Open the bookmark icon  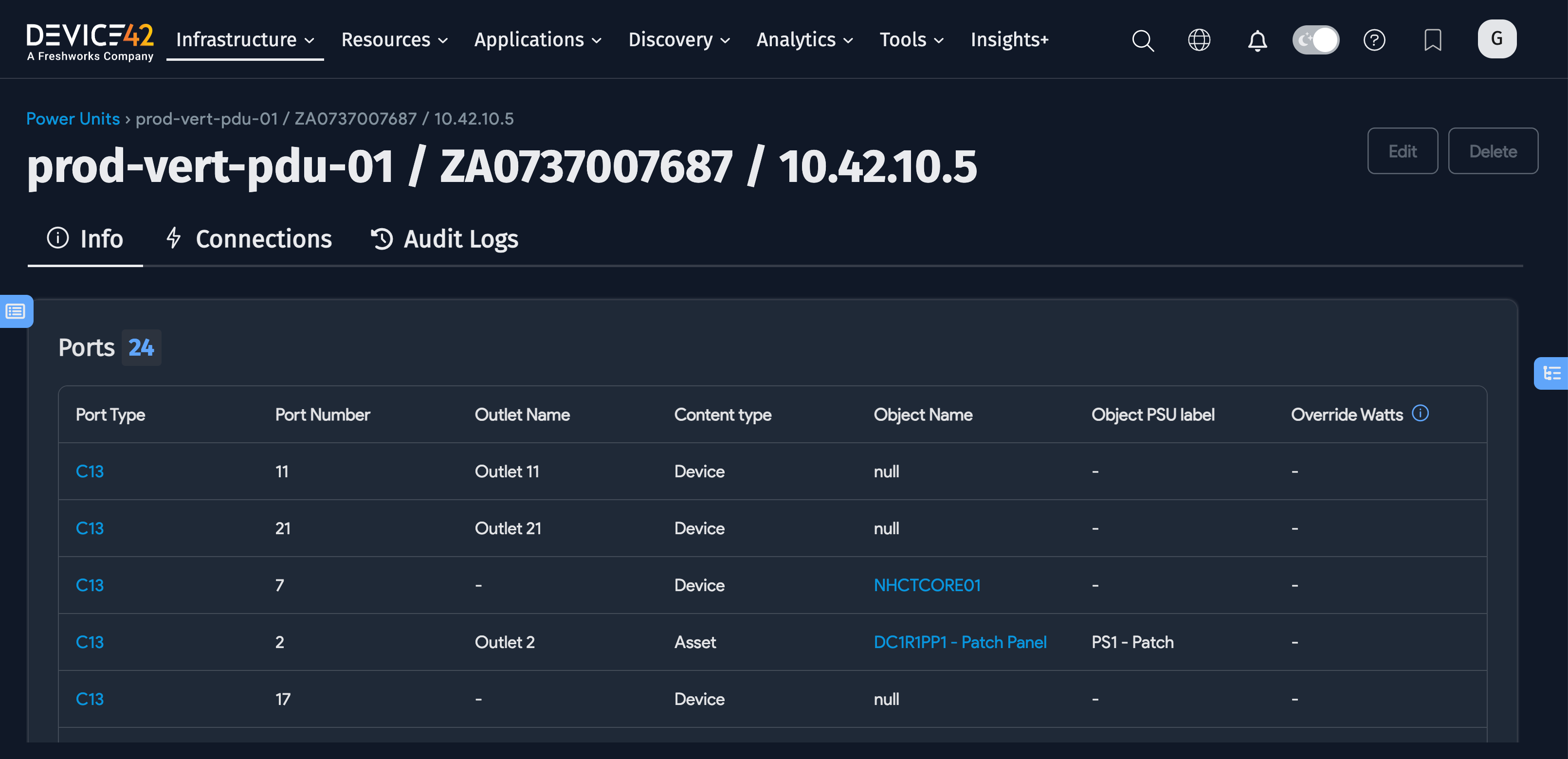tap(1432, 40)
